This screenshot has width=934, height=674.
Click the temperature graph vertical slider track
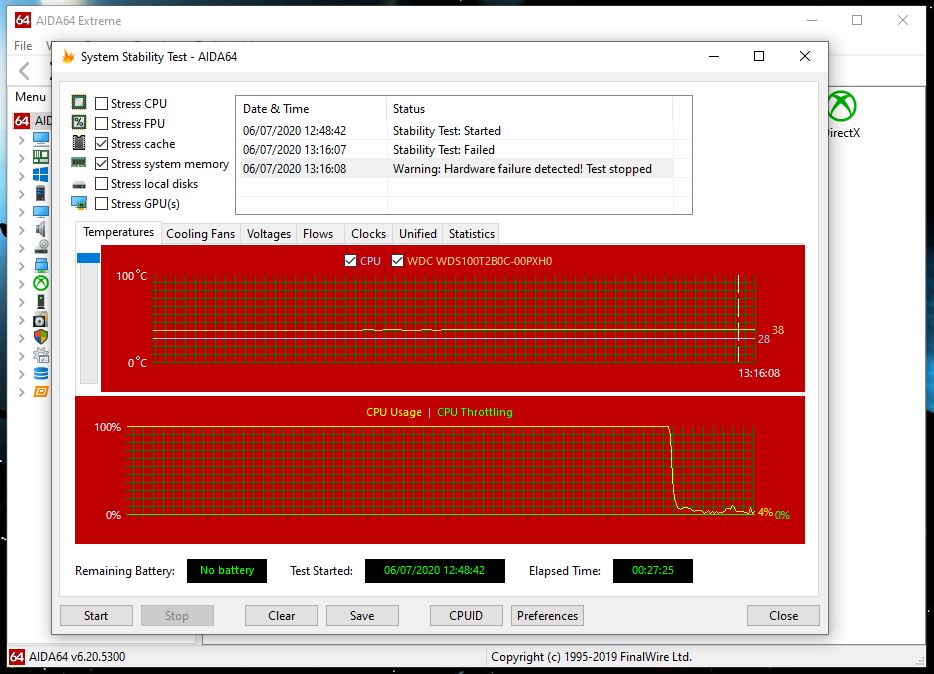88,322
